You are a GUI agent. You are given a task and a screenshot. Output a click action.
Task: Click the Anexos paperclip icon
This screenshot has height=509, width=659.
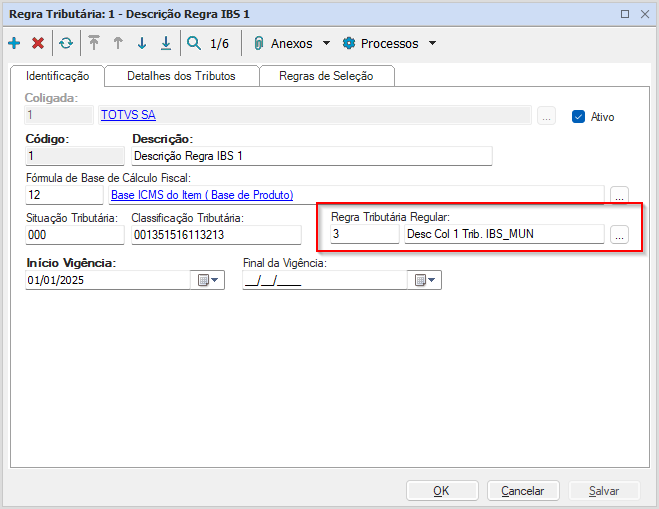point(259,43)
